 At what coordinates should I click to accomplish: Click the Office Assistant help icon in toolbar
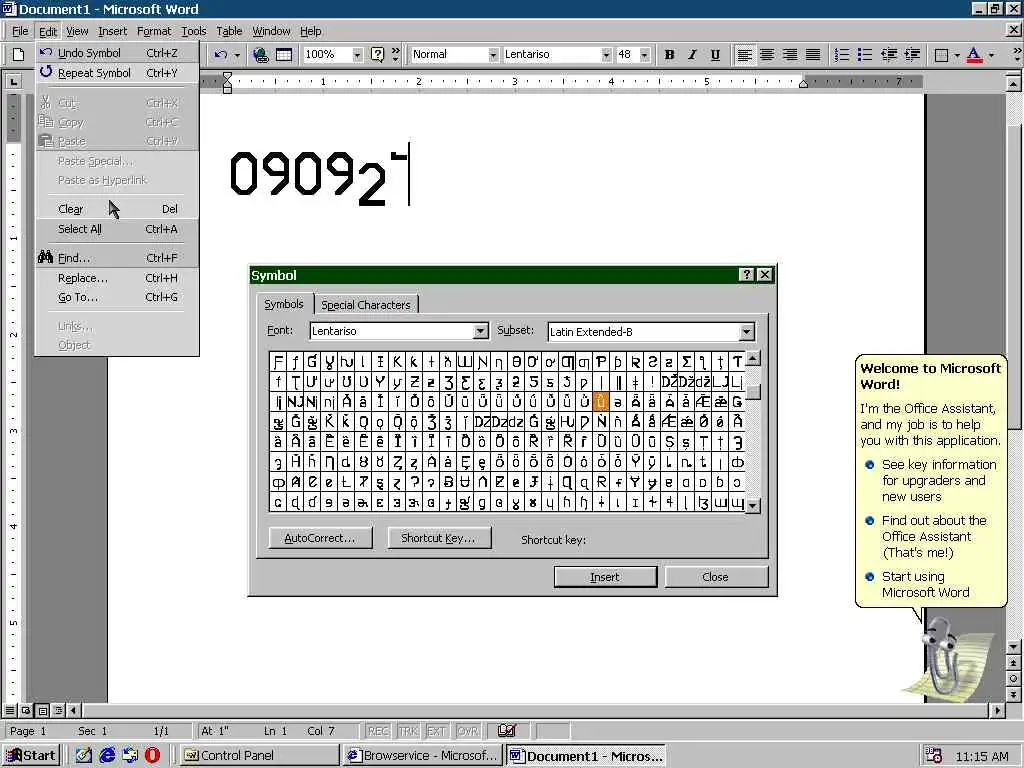point(377,54)
